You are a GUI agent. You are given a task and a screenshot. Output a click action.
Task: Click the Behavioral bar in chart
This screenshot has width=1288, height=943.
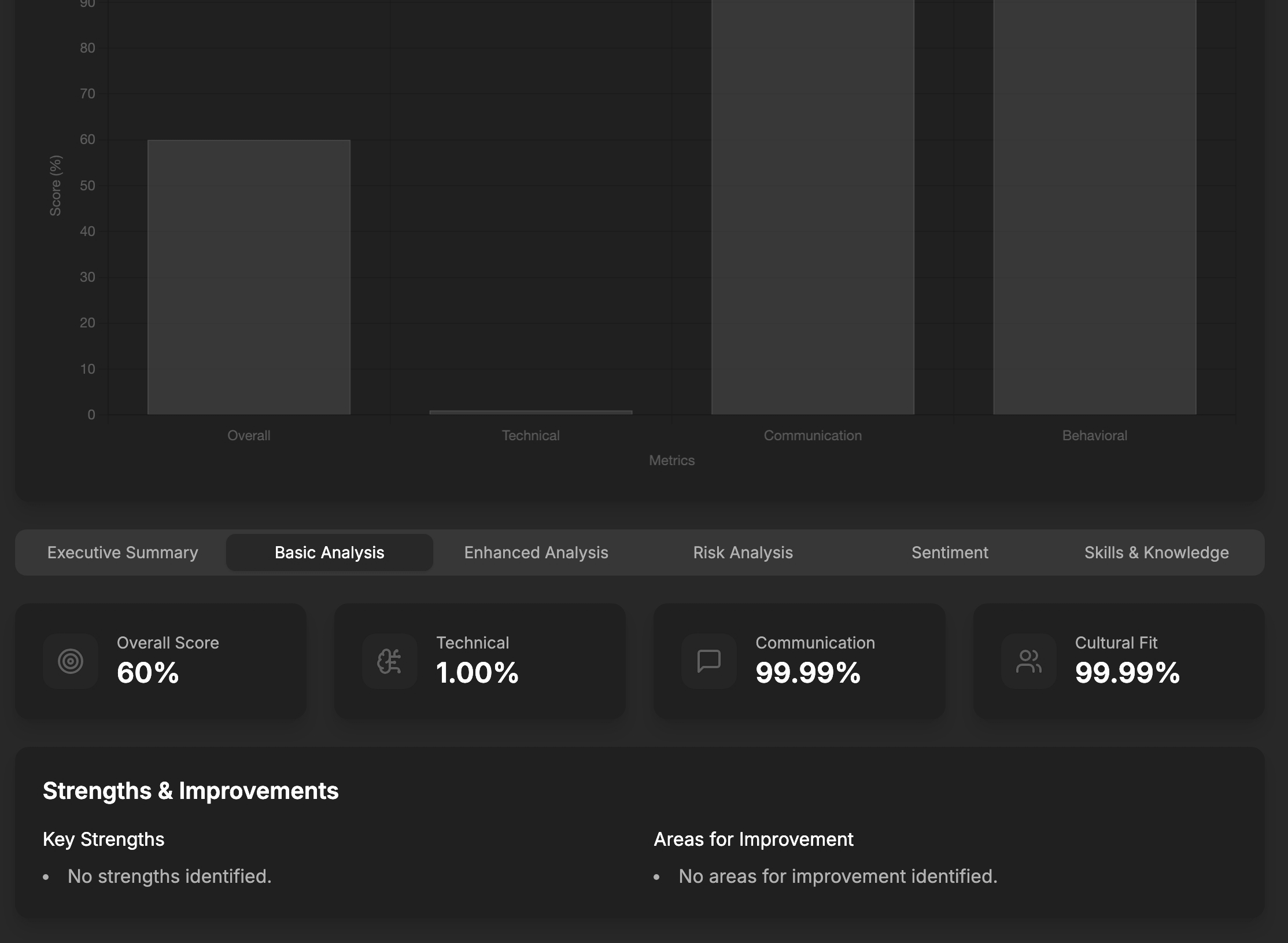click(1094, 208)
